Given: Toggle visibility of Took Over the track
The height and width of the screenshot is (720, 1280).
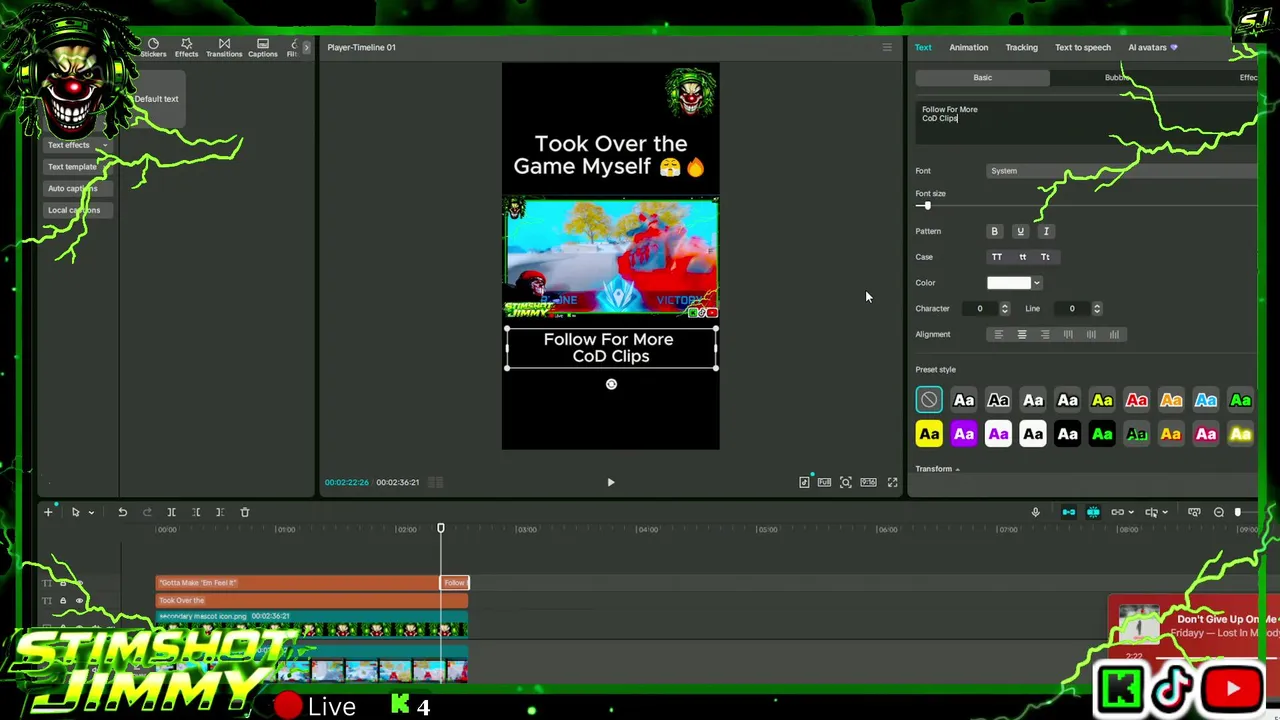Looking at the screenshot, I should pyautogui.click(x=79, y=601).
